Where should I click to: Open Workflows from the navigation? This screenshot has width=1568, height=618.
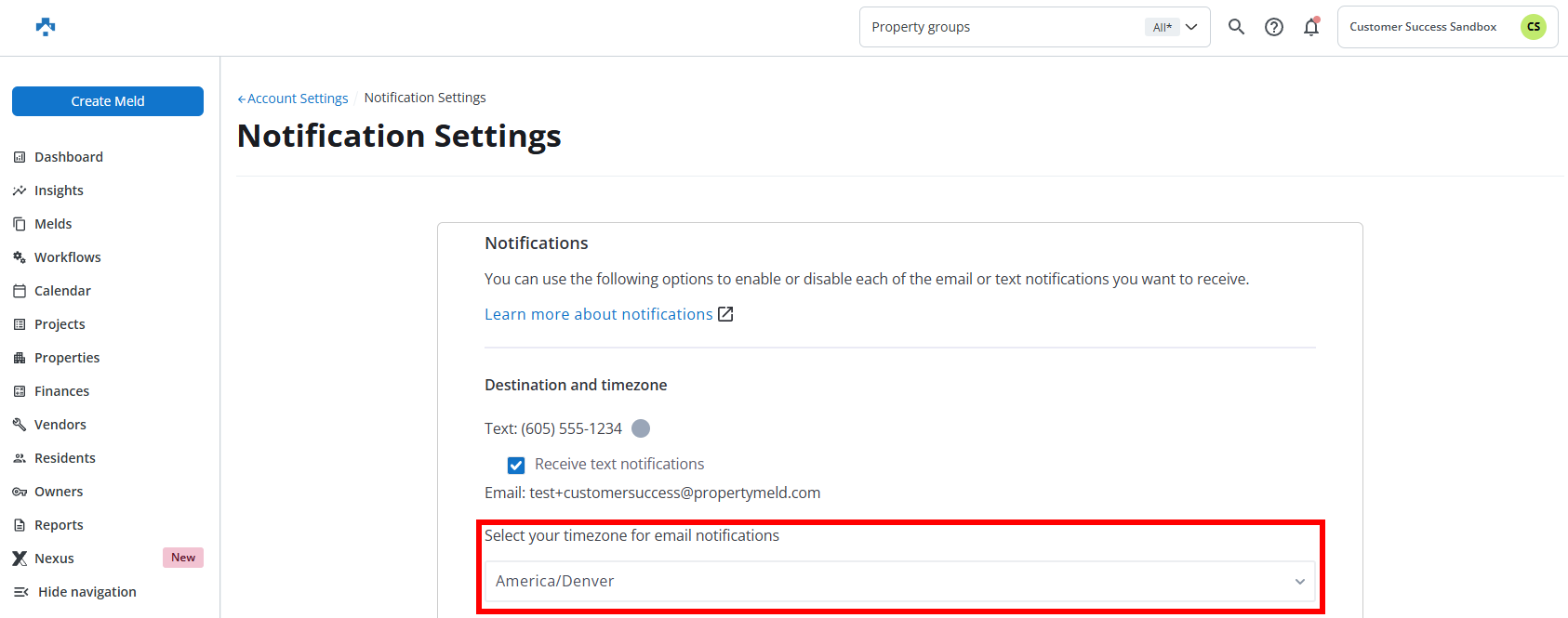pyautogui.click(x=67, y=257)
